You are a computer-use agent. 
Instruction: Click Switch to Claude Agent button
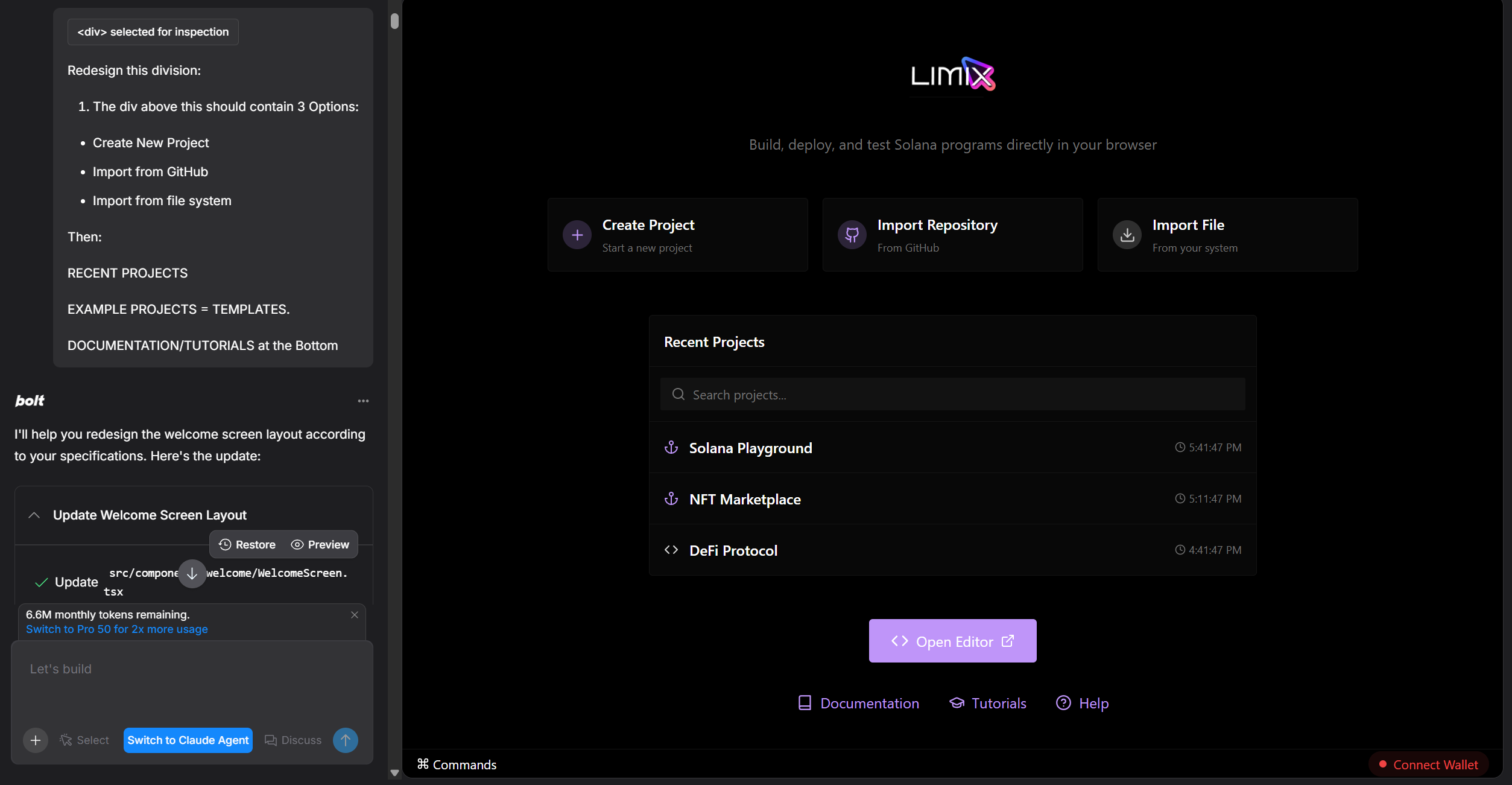coord(188,740)
